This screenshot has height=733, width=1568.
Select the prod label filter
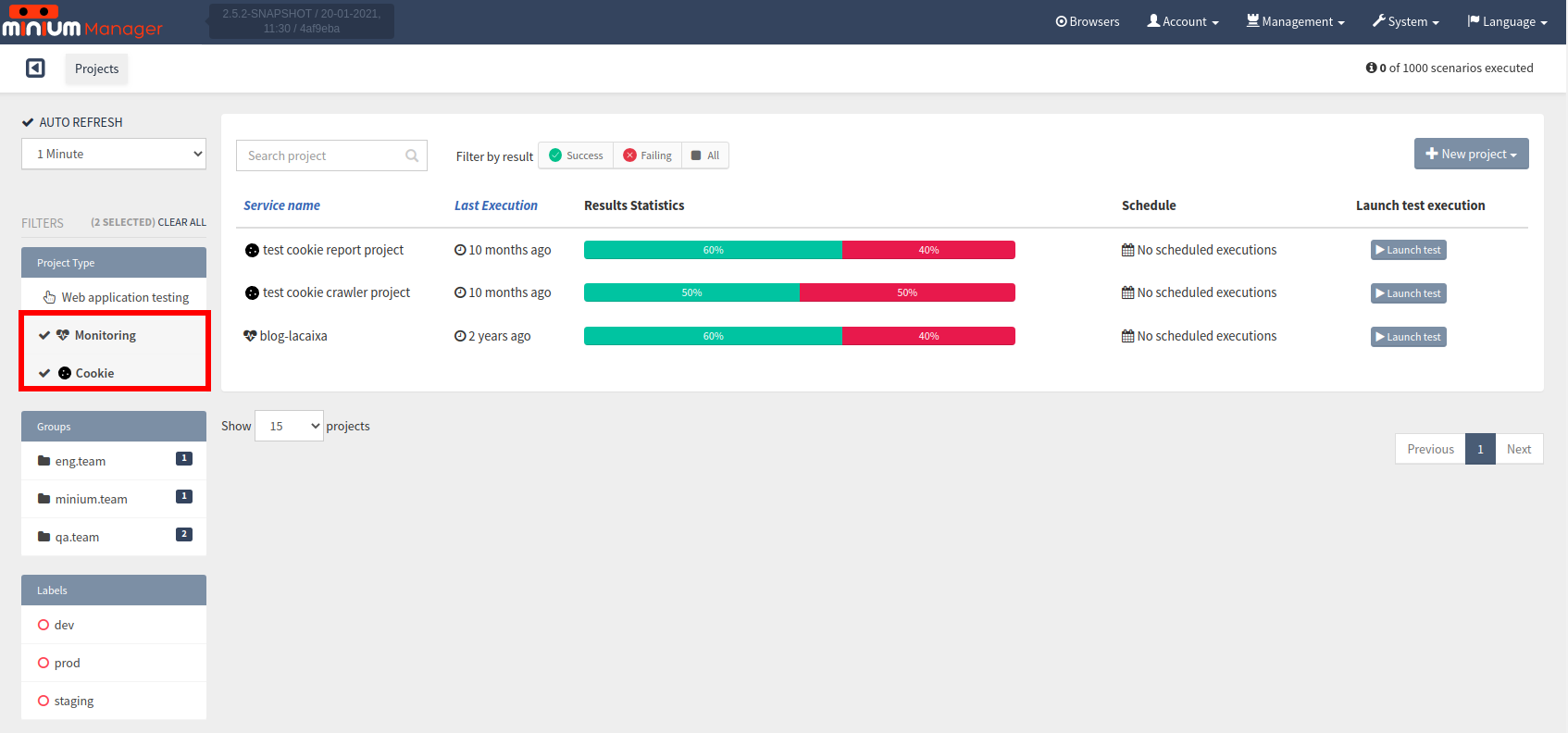coord(114,663)
